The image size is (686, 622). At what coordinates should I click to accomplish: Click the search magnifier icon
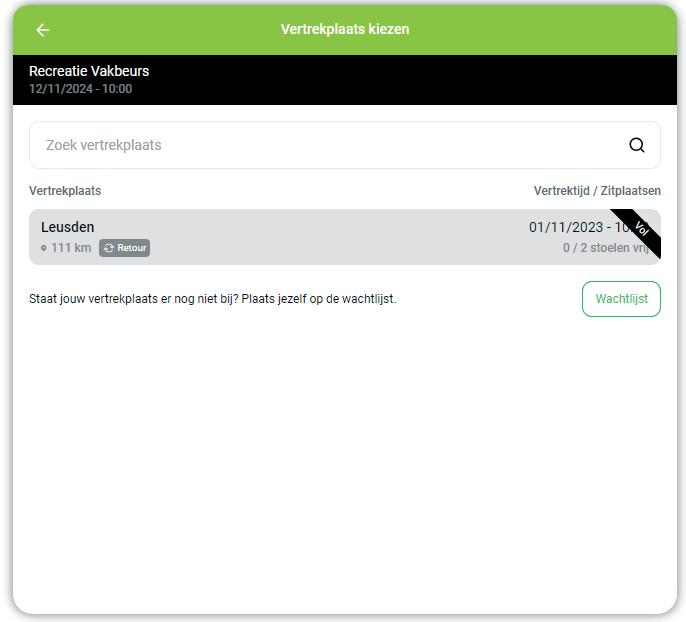pyautogui.click(x=637, y=145)
